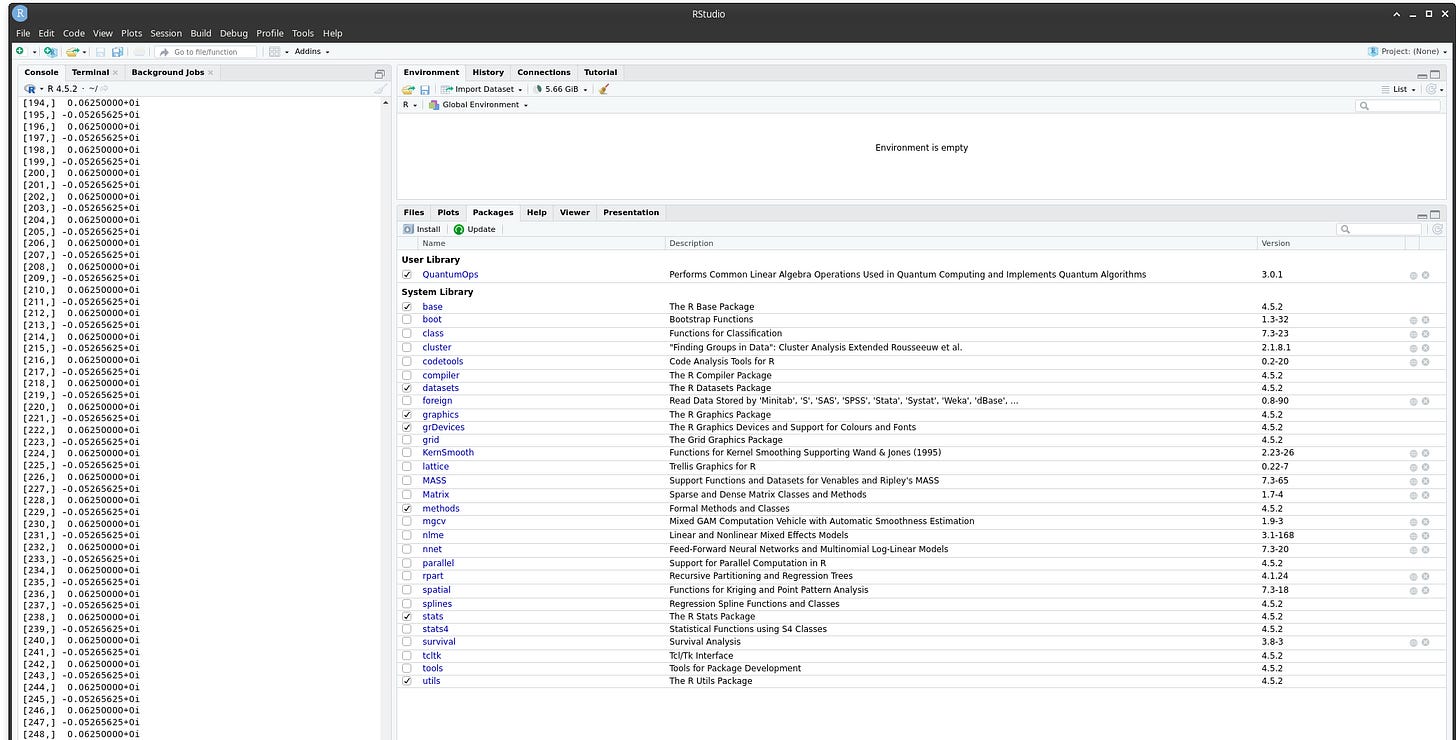Clear the console with broom icon
The width and height of the screenshot is (1456, 740).
tap(380, 89)
